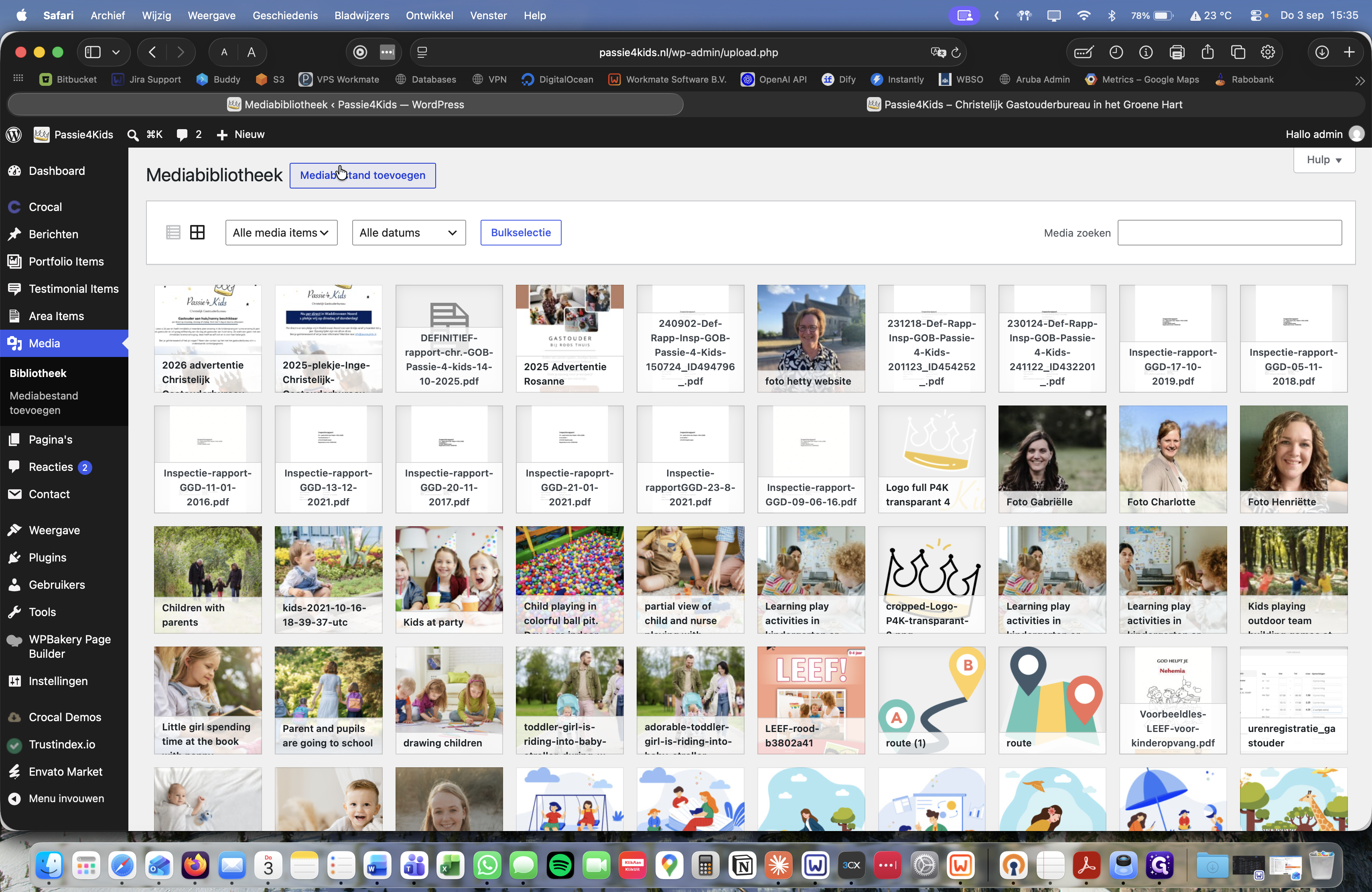The image size is (1372, 892).
Task: Click the Mediabestand toevoegen button
Action: [362, 174]
